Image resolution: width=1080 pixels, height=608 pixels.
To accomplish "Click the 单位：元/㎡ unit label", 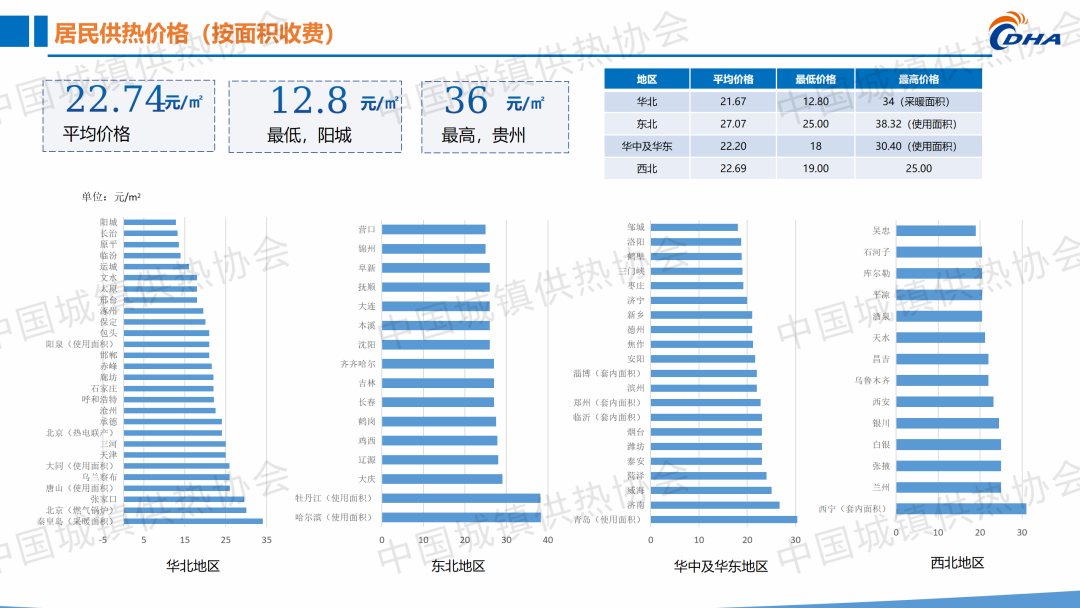I will coord(111,196).
